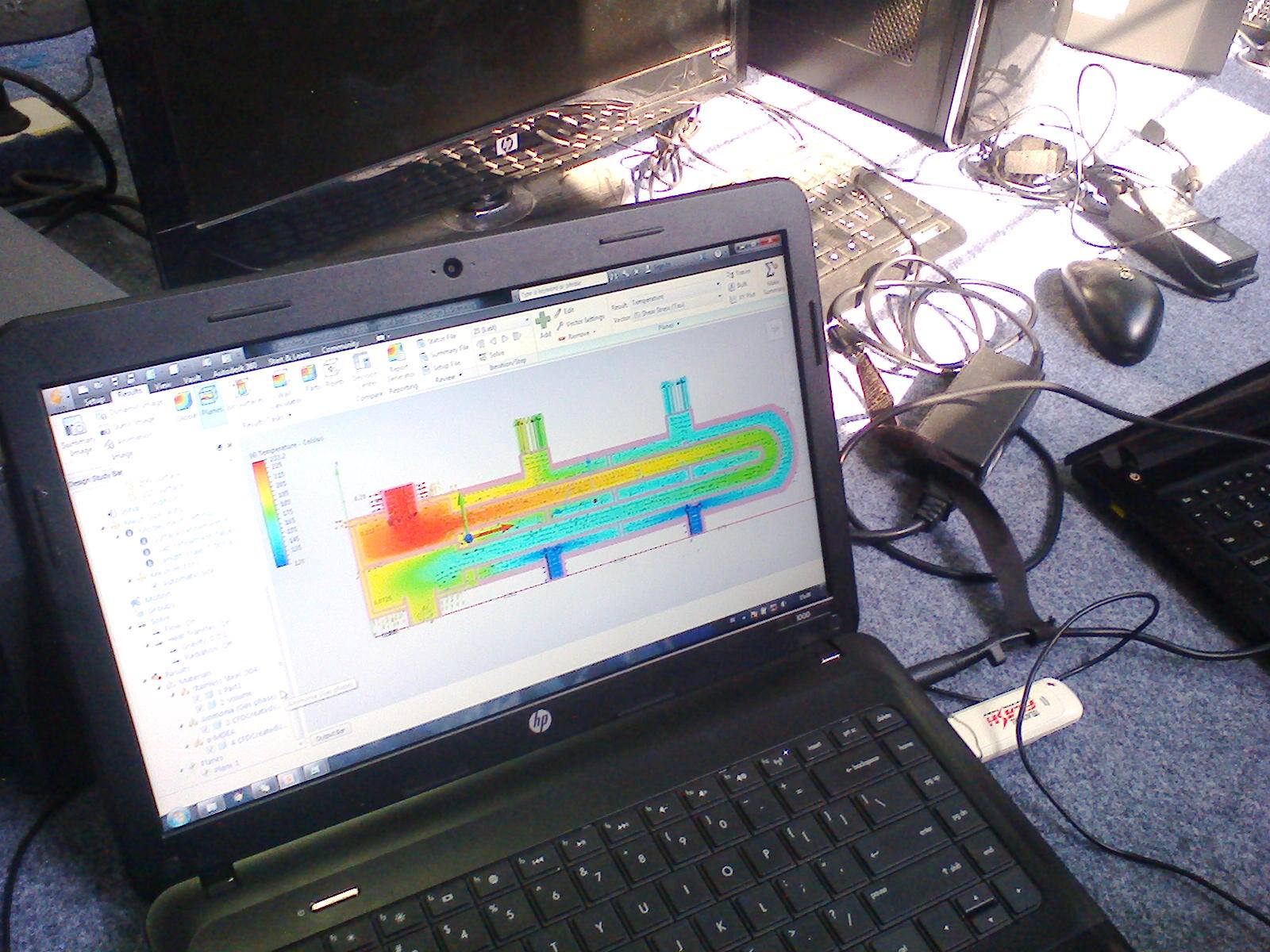The image size is (1270, 952).
Task: Collapse the Stainless Steel 304 node
Action: pos(172,695)
